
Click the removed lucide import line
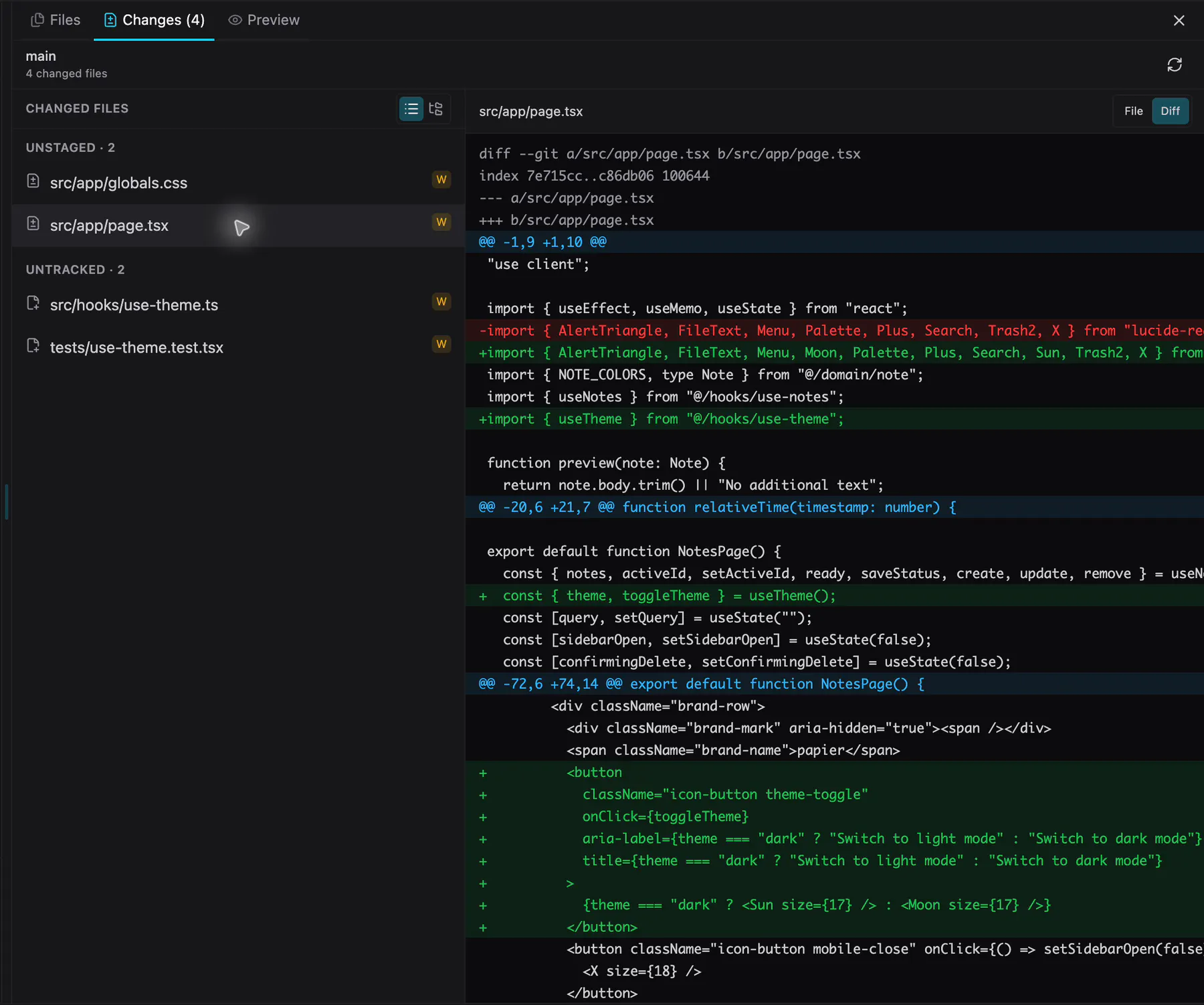835,331
